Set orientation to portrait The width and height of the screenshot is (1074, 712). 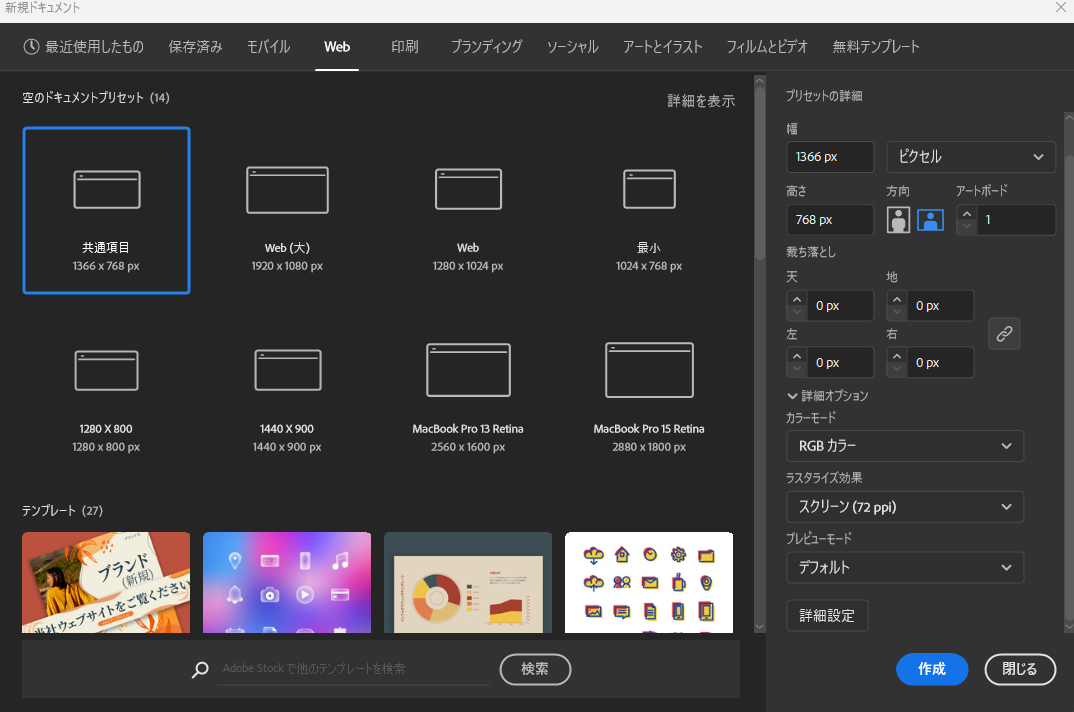pyautogui.click(x=899, y=220)
